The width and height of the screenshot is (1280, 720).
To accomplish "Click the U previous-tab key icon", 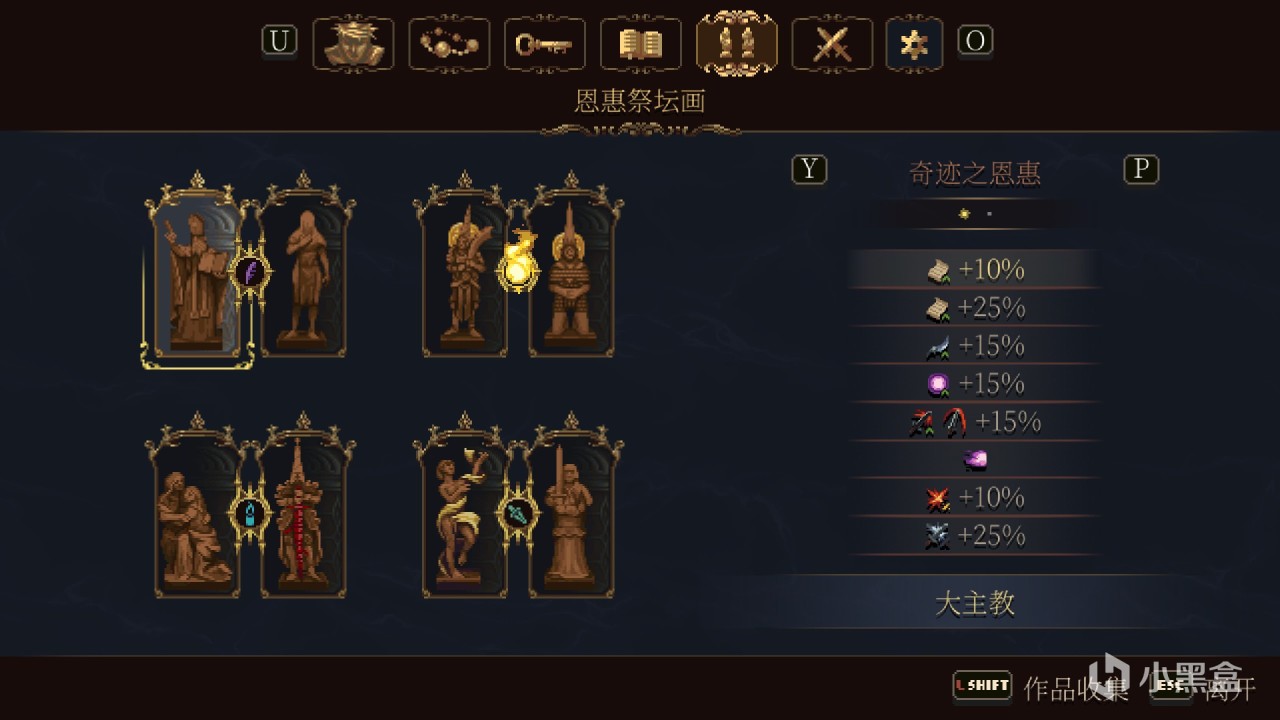I will tap(280, 40).
